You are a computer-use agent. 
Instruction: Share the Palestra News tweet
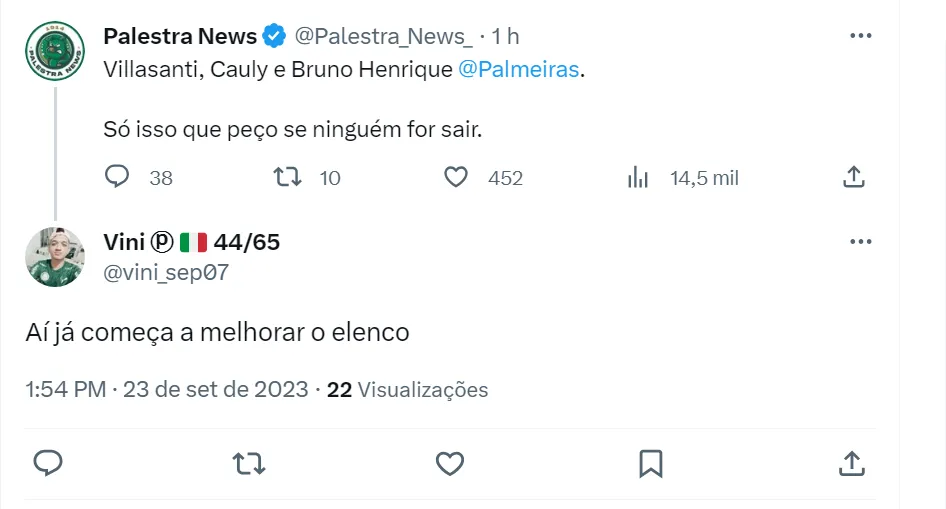coord(853,178)
